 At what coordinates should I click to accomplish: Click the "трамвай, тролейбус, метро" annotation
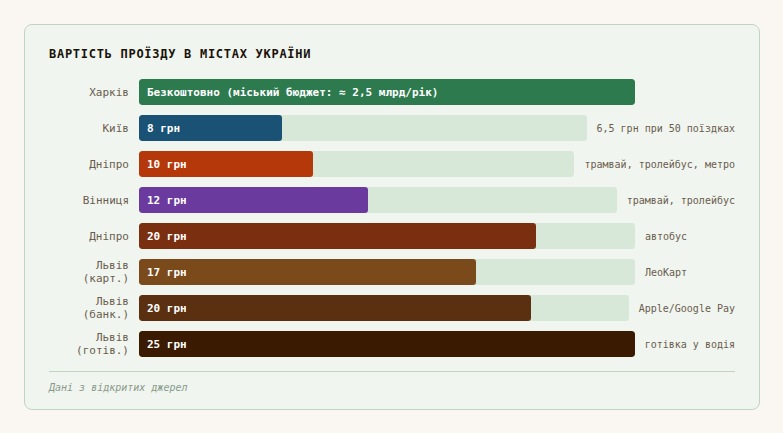660,164
